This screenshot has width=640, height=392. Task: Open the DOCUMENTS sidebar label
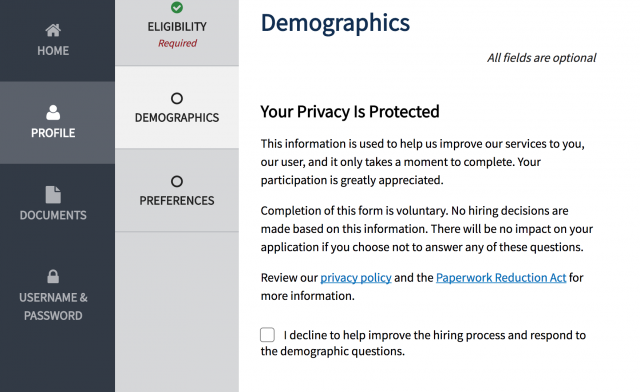click(x=53, y=215)
